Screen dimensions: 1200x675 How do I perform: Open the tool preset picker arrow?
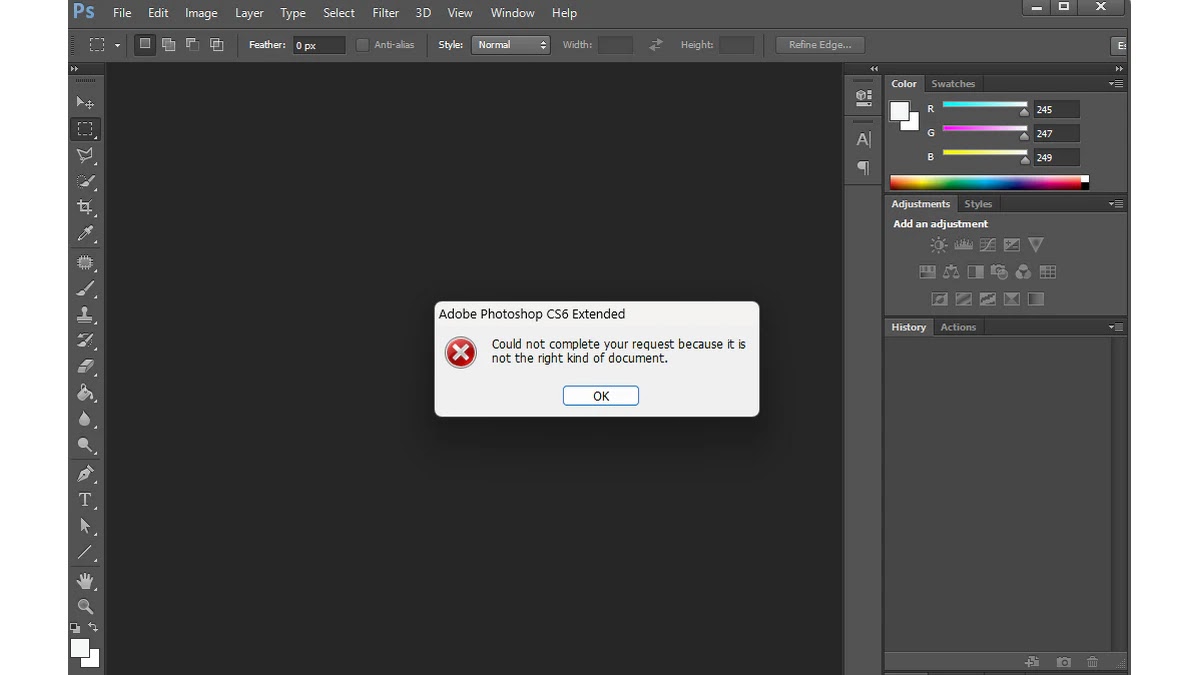pos(117,45)
